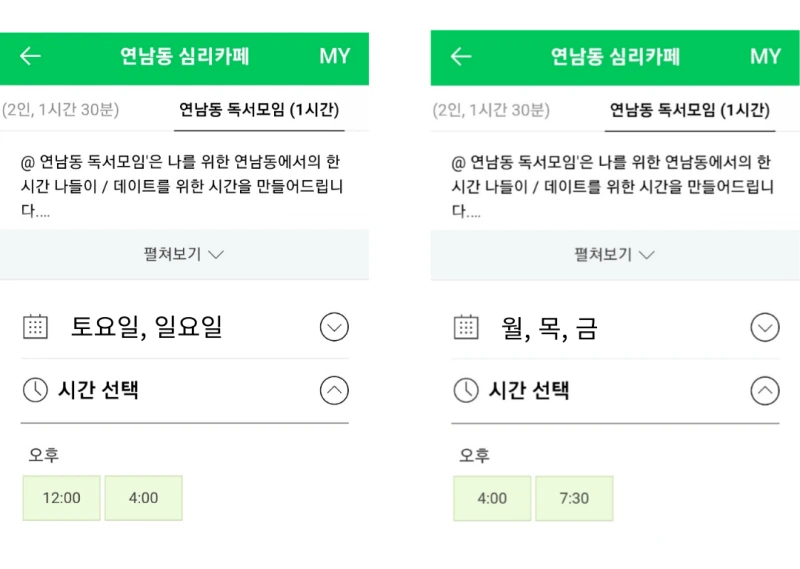This screenshot has height=569, width=800.
Task: Open MY page in the left header
Action: pyautogui.click(x=335, y=56)
